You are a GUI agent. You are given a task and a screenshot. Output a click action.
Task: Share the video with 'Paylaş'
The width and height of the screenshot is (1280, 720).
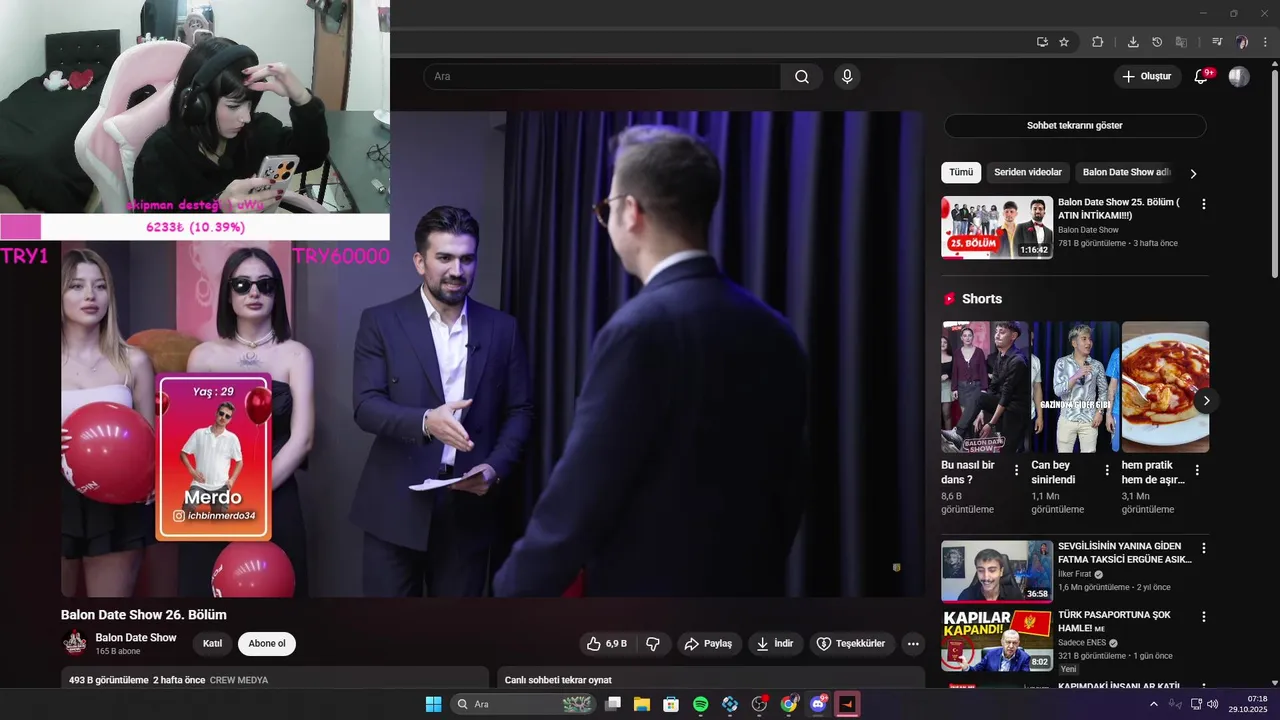(x=708, y=644)
